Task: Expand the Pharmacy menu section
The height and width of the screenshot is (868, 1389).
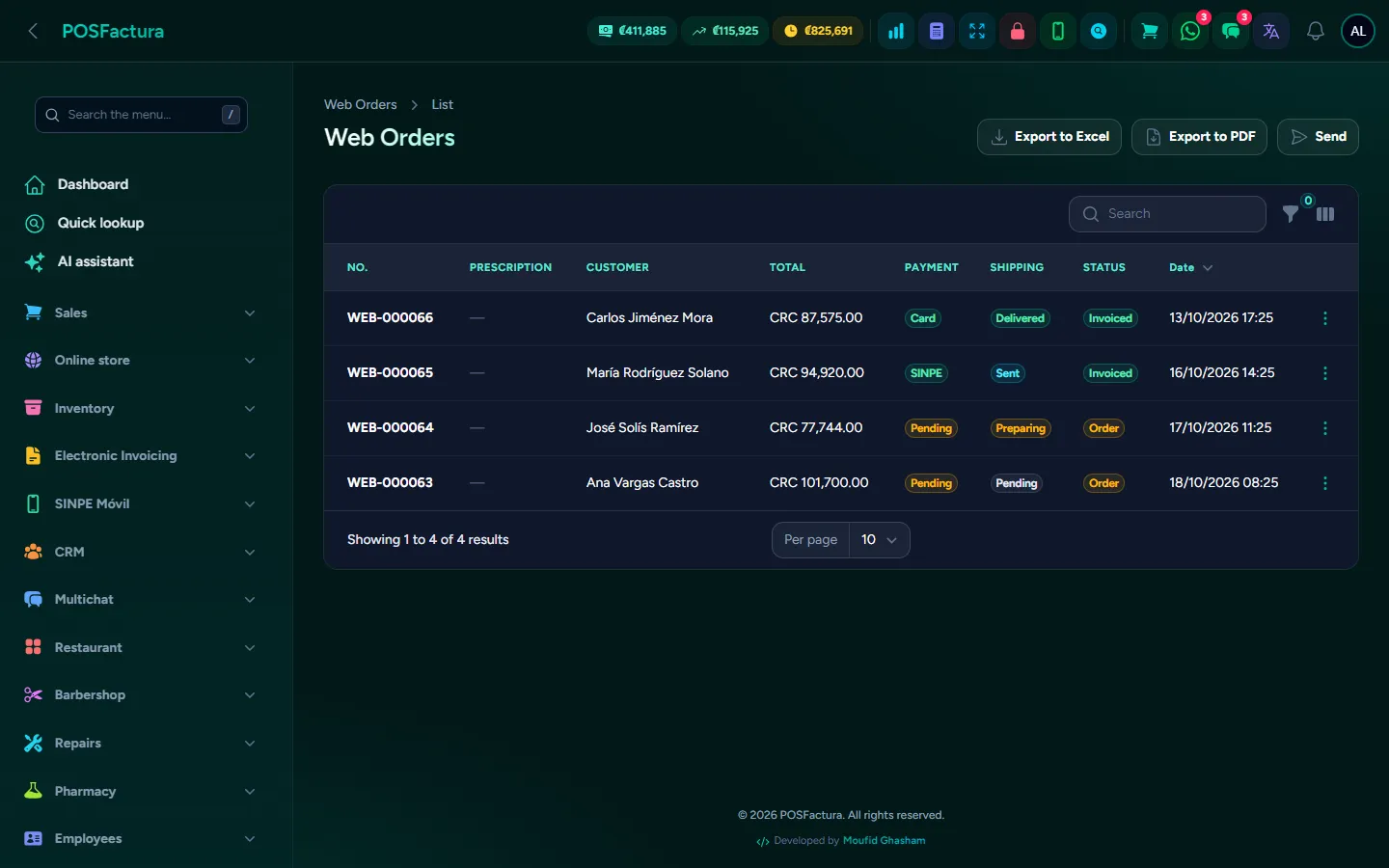Action: point(141,791)
